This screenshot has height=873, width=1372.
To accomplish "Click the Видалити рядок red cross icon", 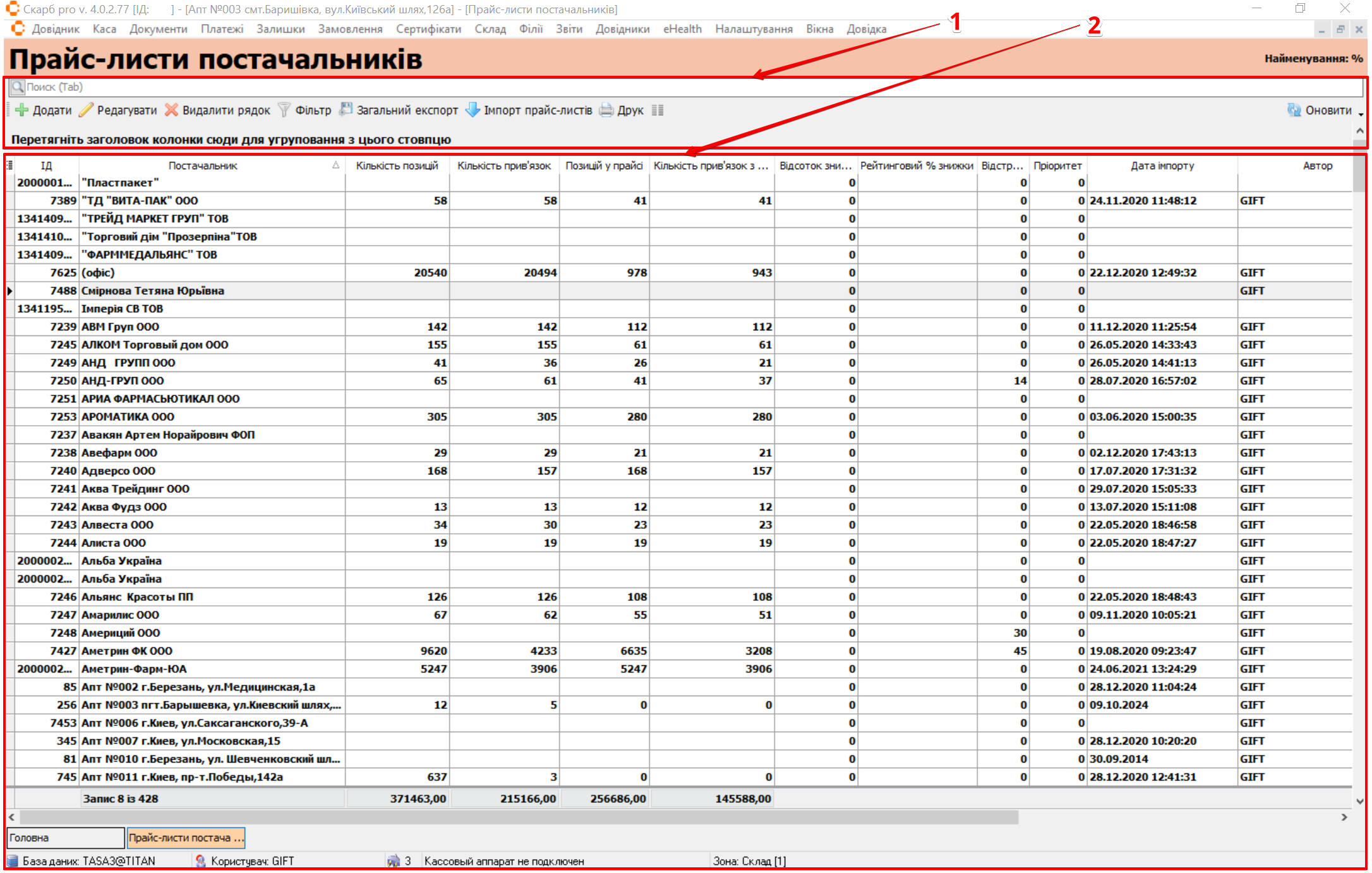I will tap(171, 110).
